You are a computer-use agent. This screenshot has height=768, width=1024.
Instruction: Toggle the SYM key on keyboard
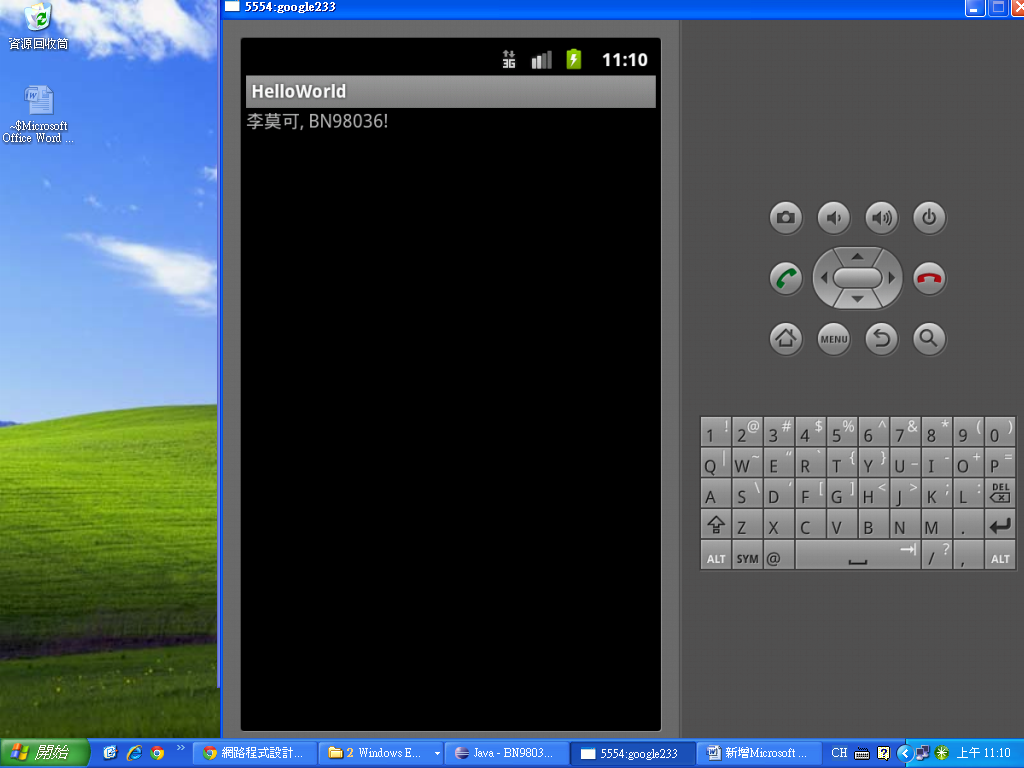(747, 558)
